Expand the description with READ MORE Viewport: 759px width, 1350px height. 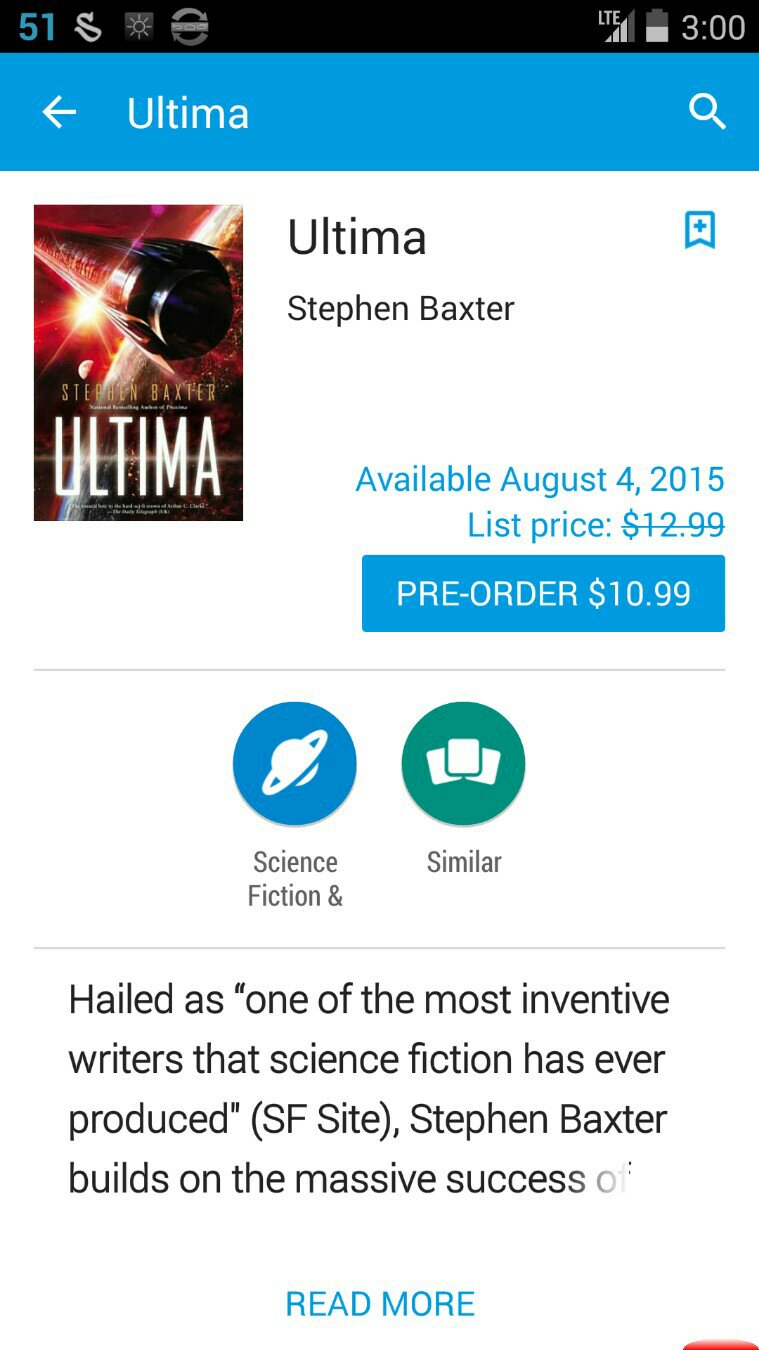[380, 1304]
